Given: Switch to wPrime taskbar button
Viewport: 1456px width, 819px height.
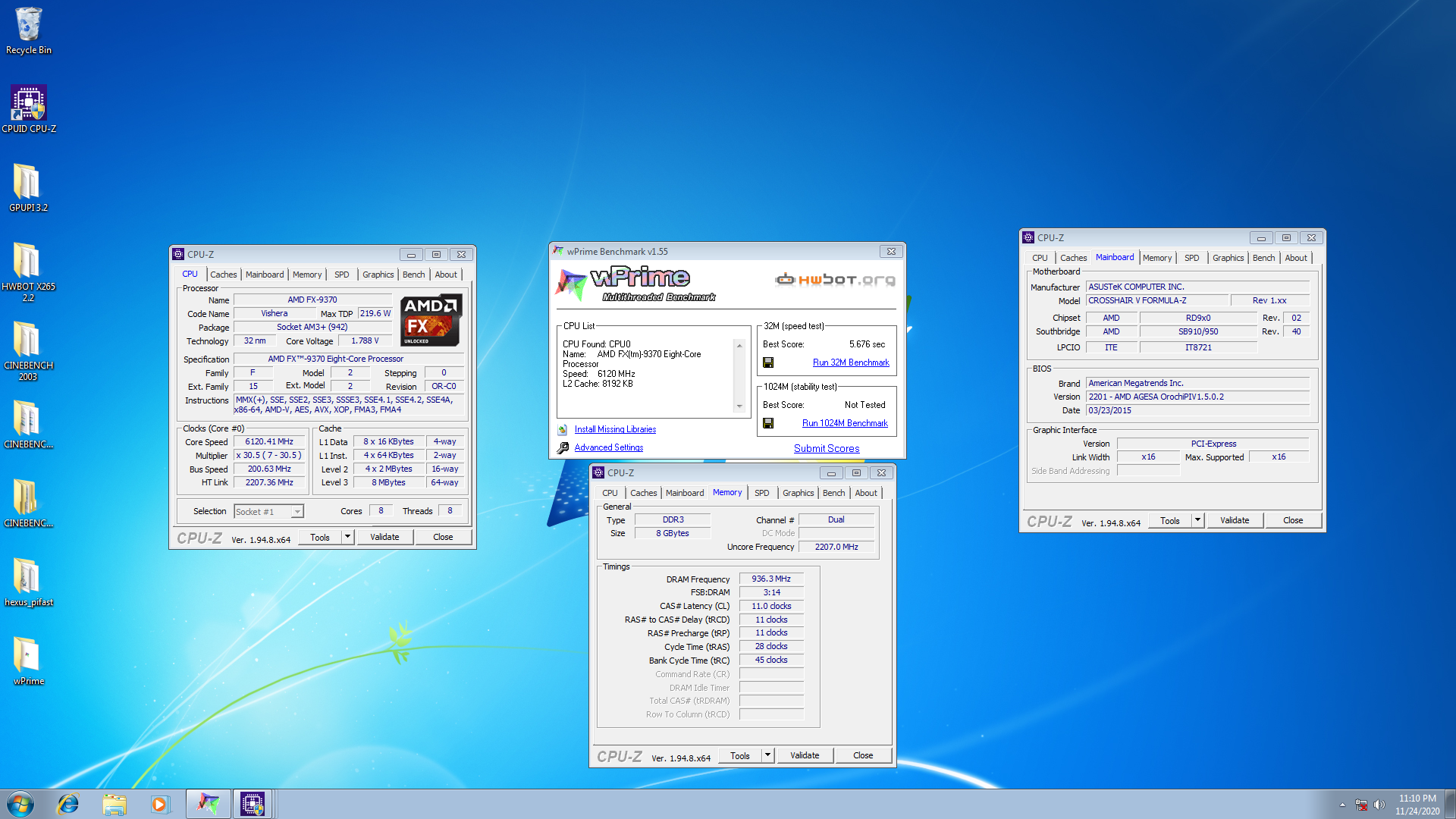Looking at the screenshot, I should (209, 804).
